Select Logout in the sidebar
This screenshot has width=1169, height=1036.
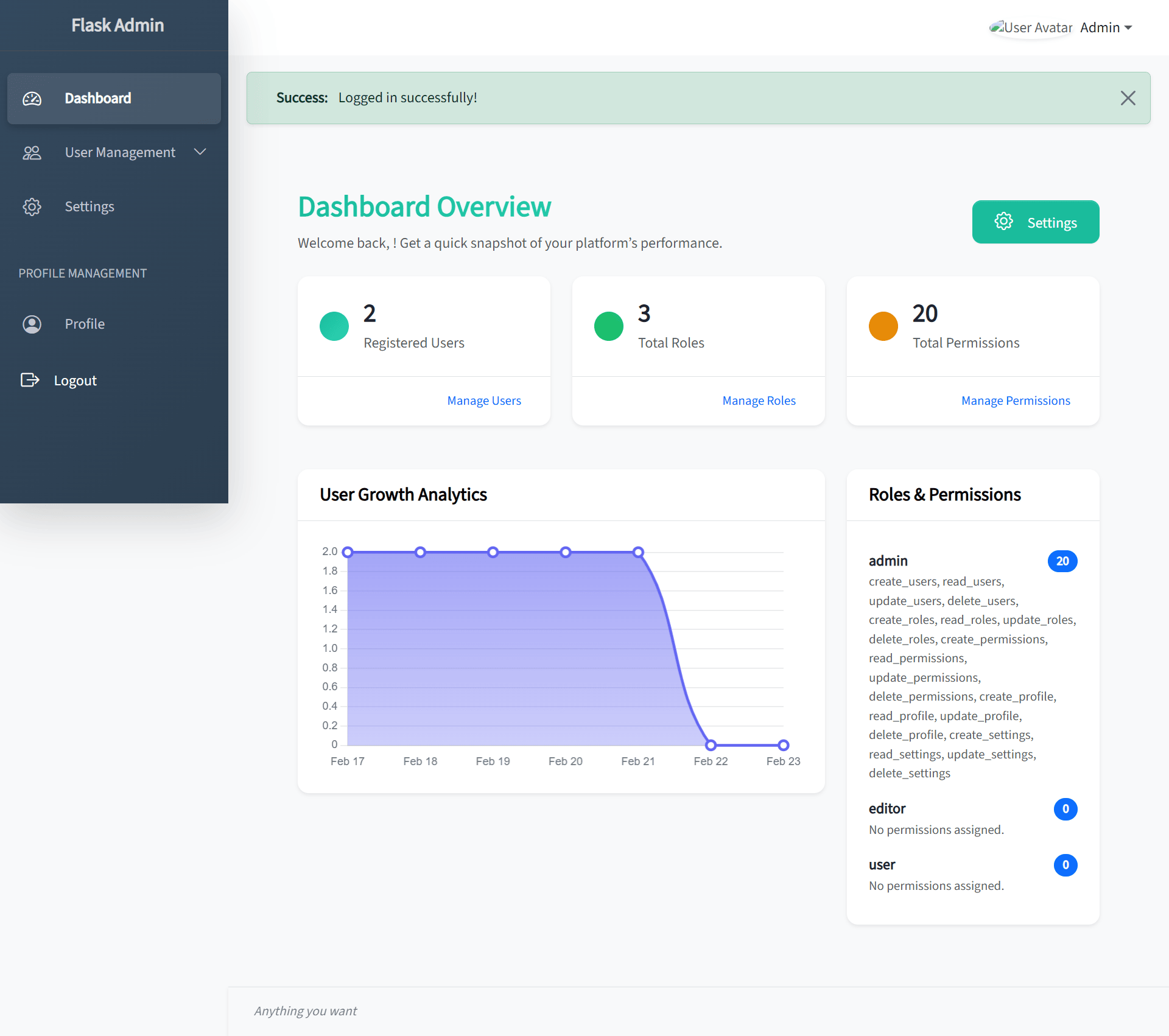click(75, 380)
